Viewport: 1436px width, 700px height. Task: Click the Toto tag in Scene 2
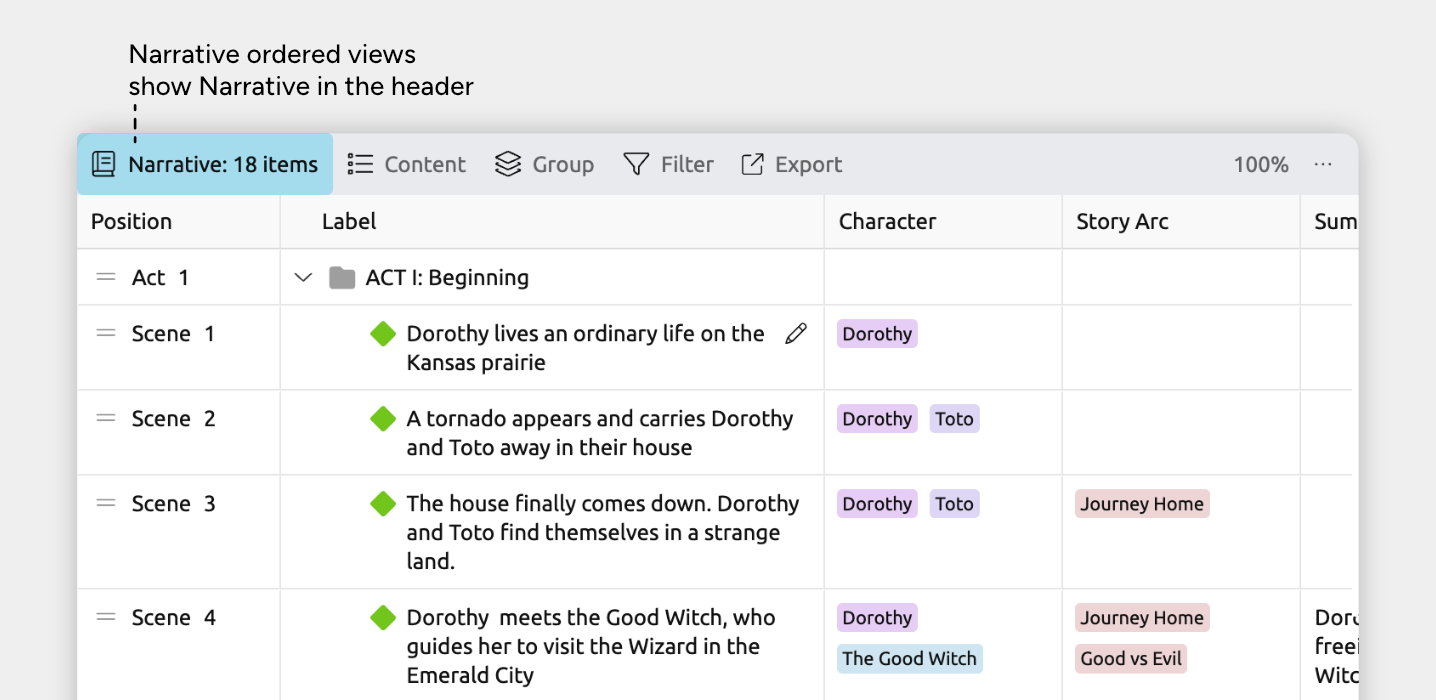[955, 419]
